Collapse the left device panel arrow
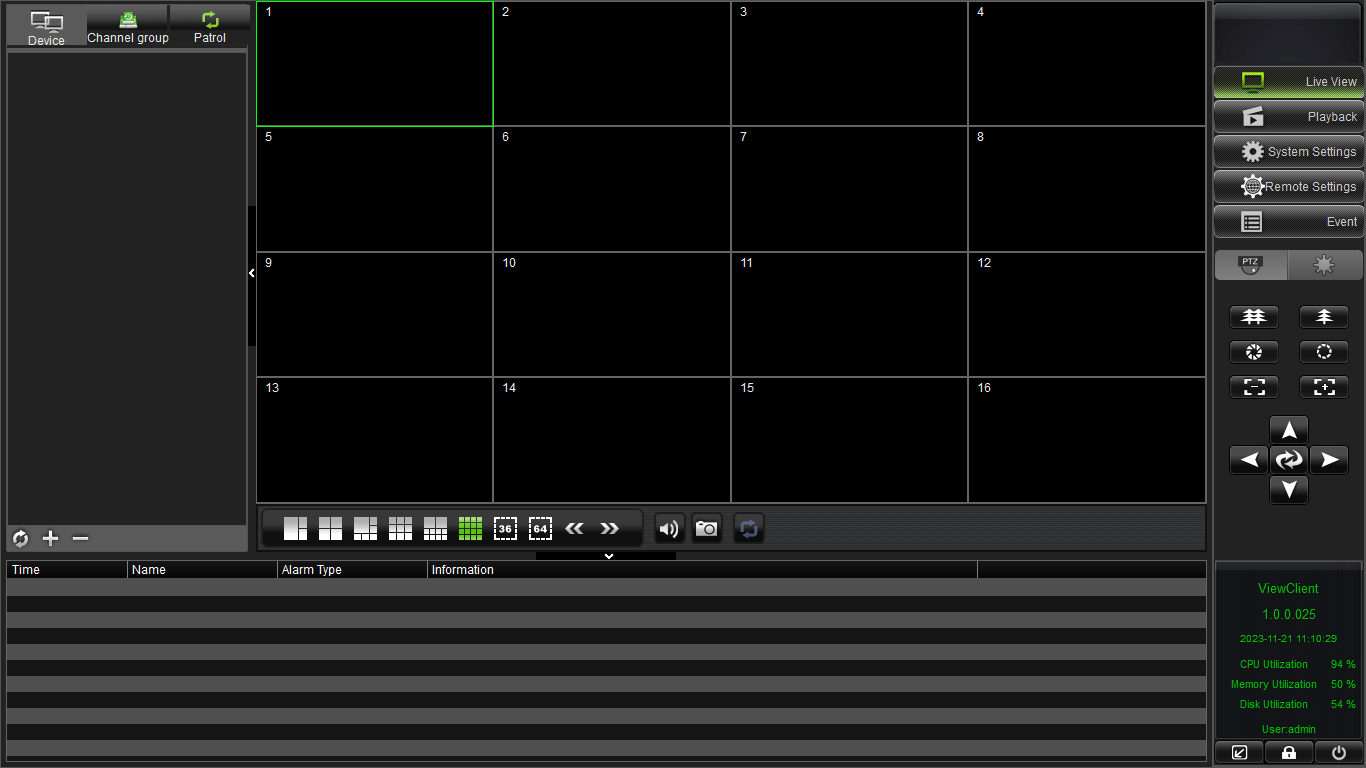 click(x=252, y=273)
